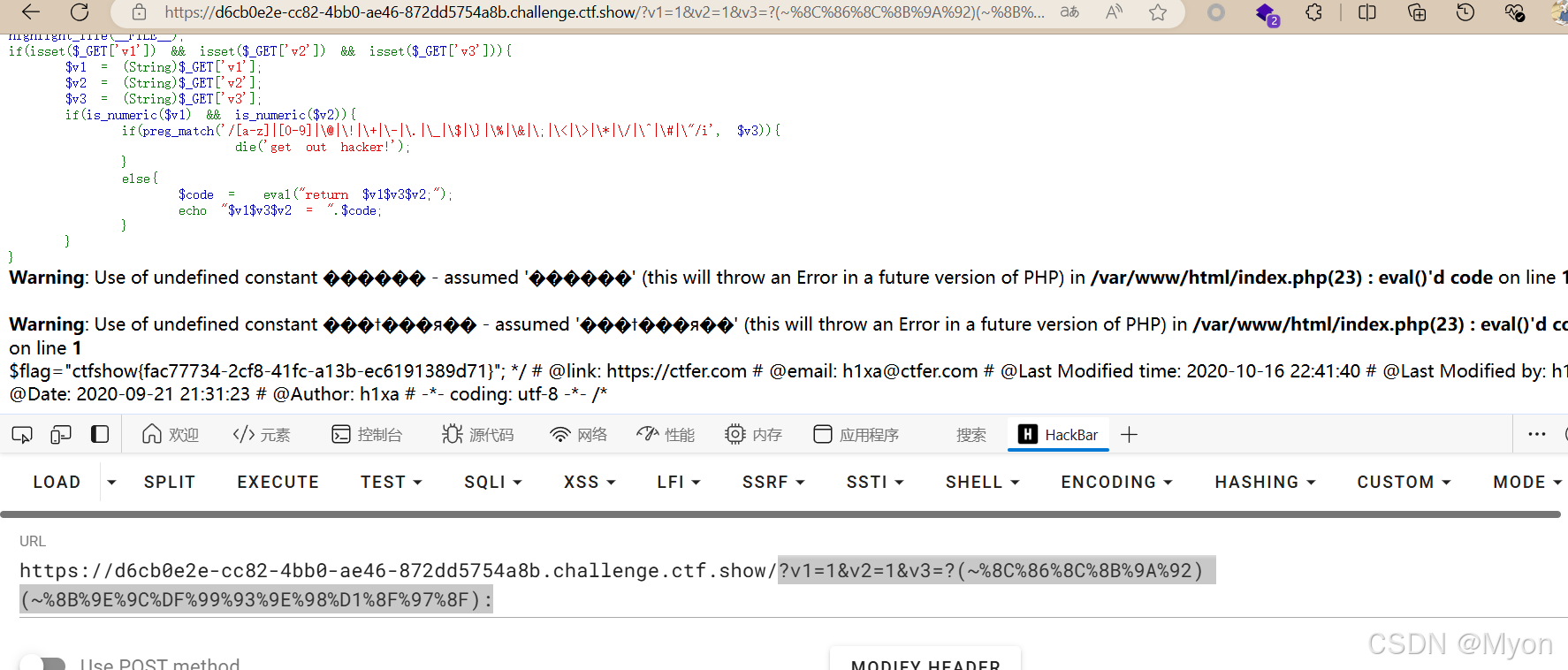Click the '$v3 = (String)$_GET' code line
Image resolution: width=1568 pixels, height=670 pixels.
click(163, 99)
